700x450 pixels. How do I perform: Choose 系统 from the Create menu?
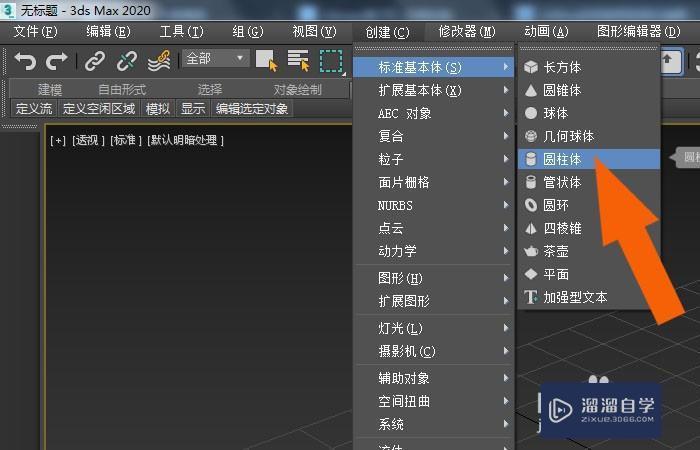433,424
